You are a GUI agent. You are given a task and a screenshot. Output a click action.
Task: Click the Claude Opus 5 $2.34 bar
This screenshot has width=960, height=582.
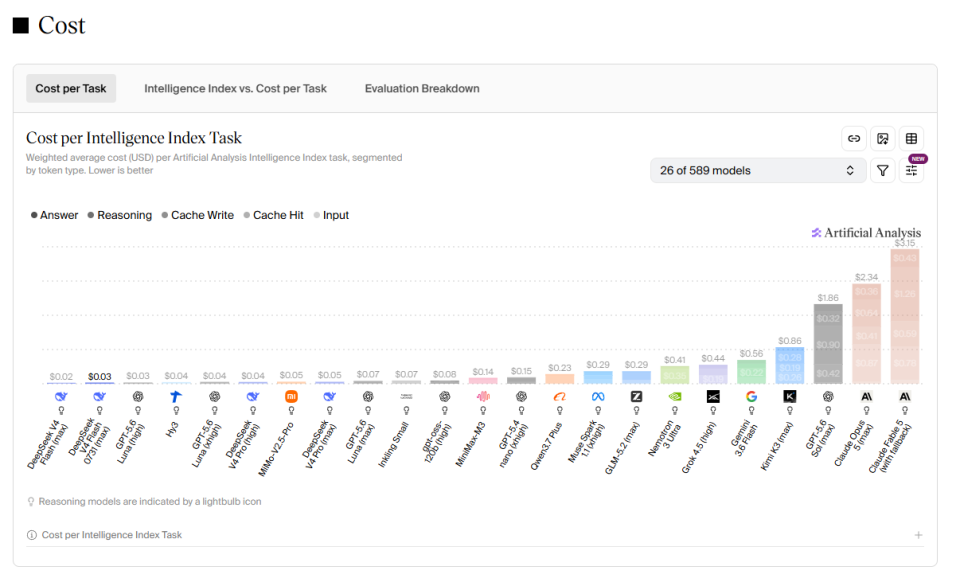(x=866, y=334)
